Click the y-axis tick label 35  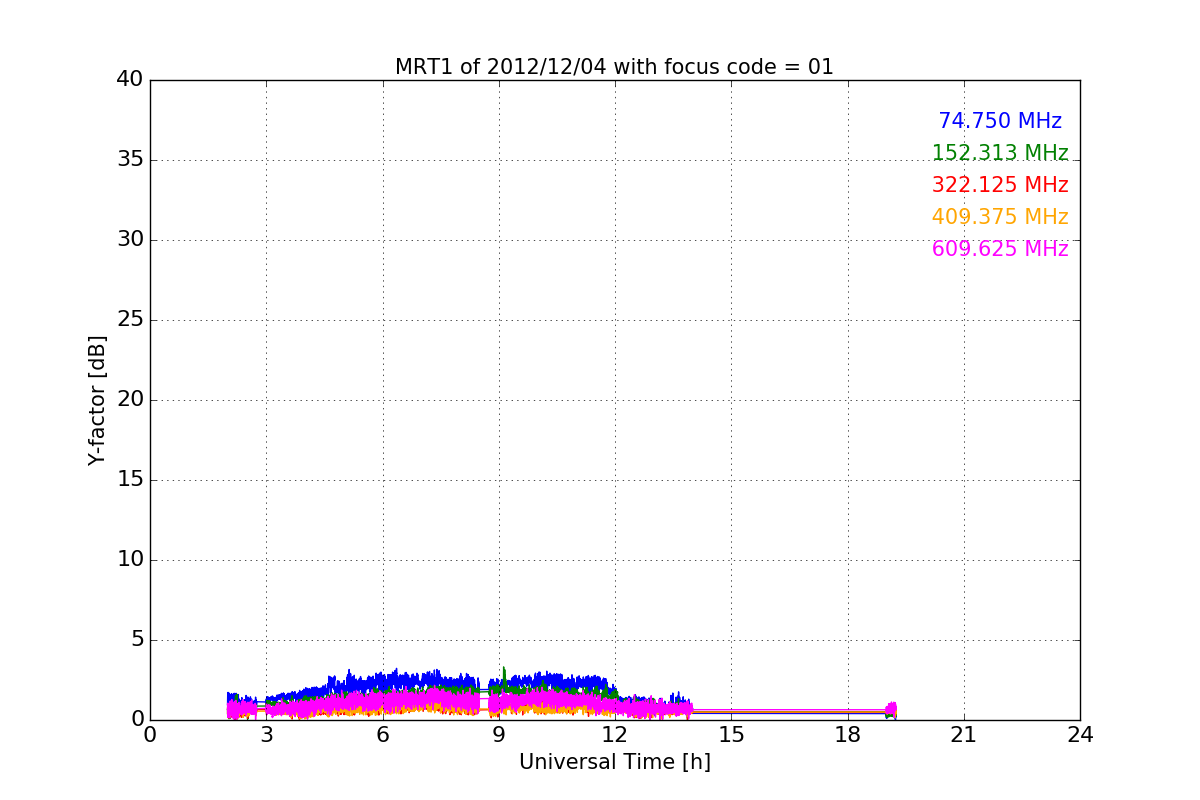point(130,160)
